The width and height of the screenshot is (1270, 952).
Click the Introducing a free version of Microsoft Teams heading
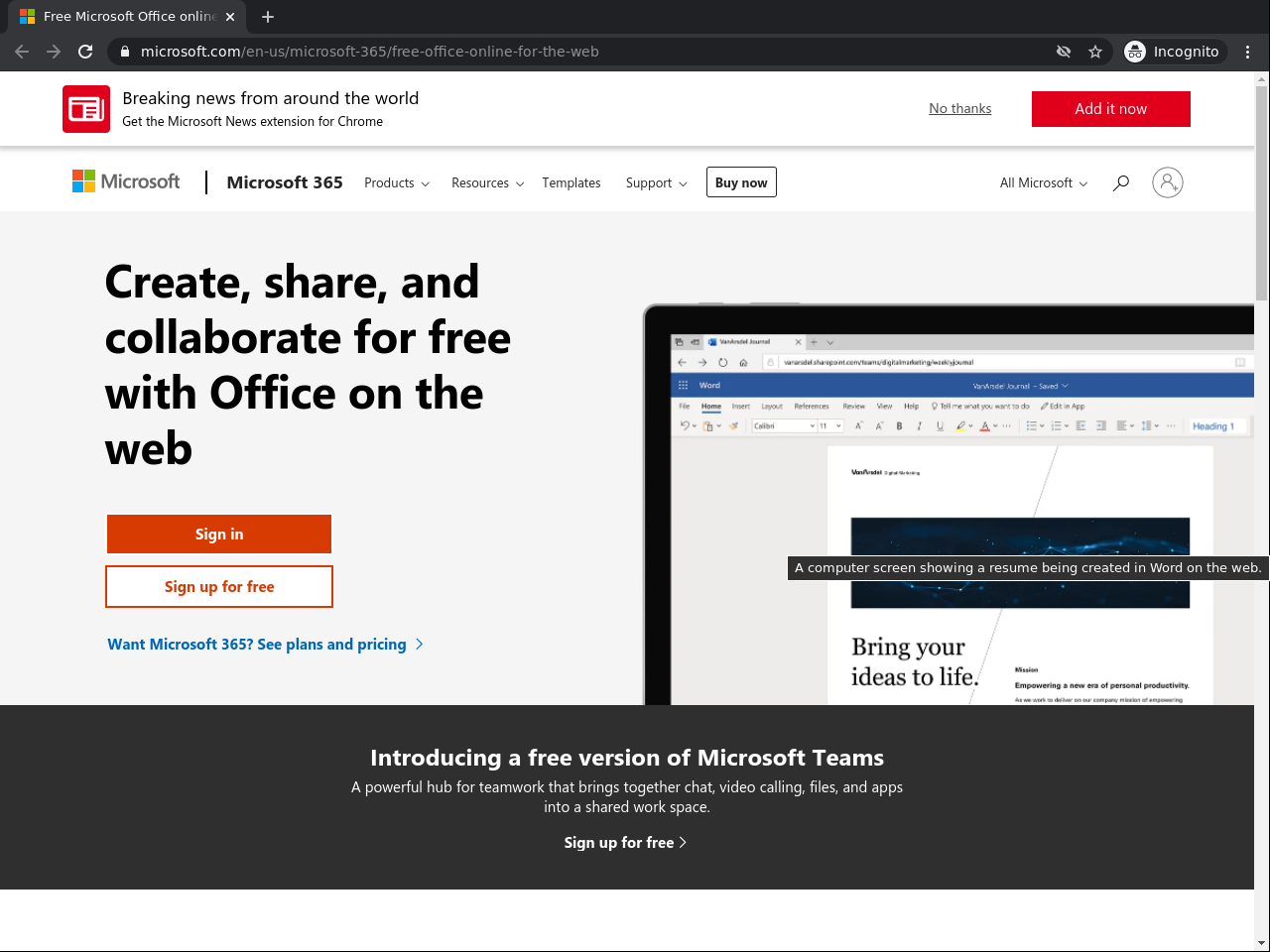[627, 758]
